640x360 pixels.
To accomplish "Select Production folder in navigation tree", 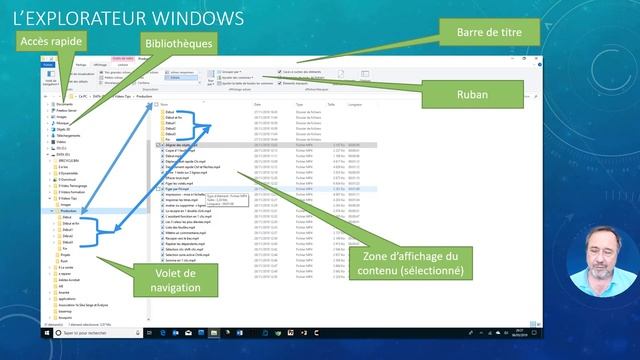I will coord(69,211).
